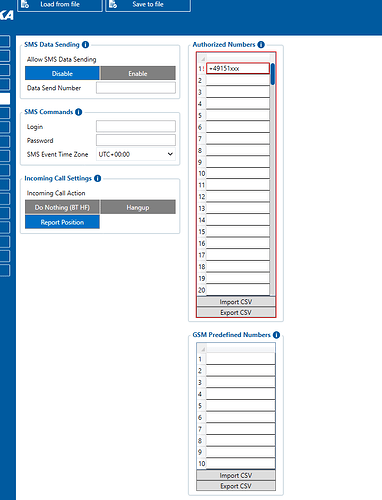382x500 pixels.
Task: Disable SMS Data Sending
Action: (x=62, y=73)
